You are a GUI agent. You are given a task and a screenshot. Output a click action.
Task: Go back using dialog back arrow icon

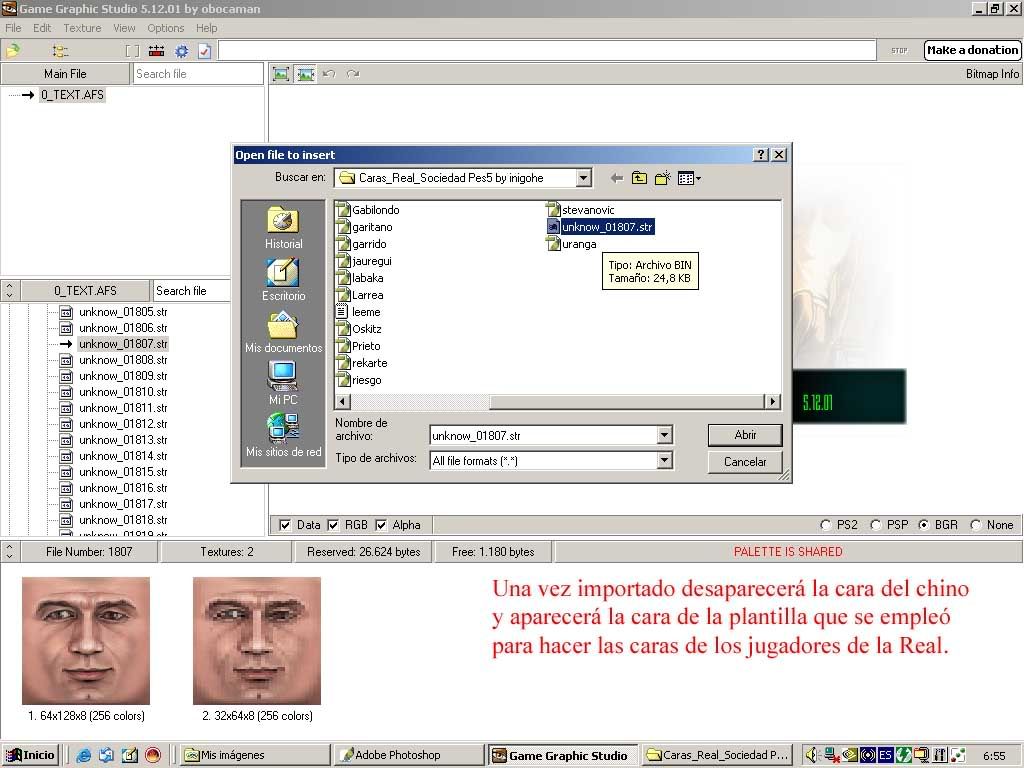(616, 178)
